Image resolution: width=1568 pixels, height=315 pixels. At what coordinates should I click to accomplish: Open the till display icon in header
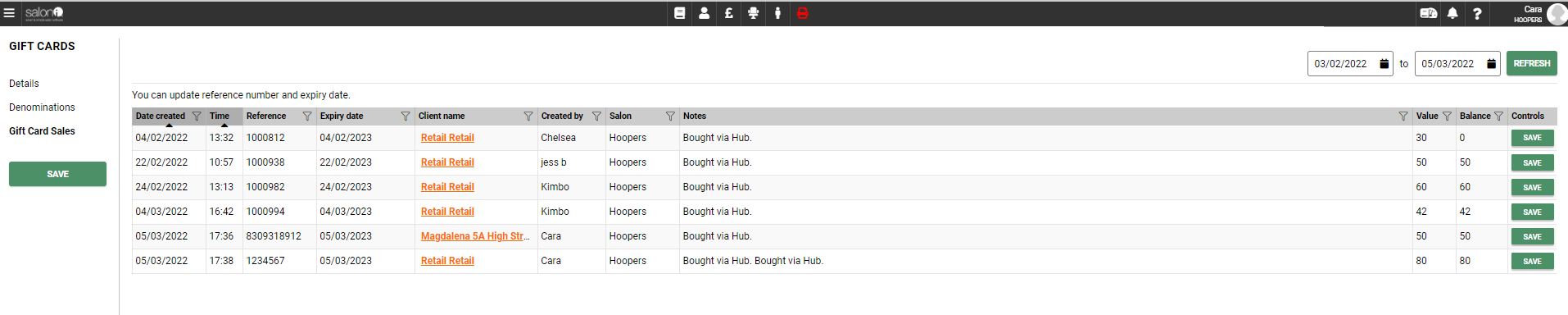click(1428, 13)
